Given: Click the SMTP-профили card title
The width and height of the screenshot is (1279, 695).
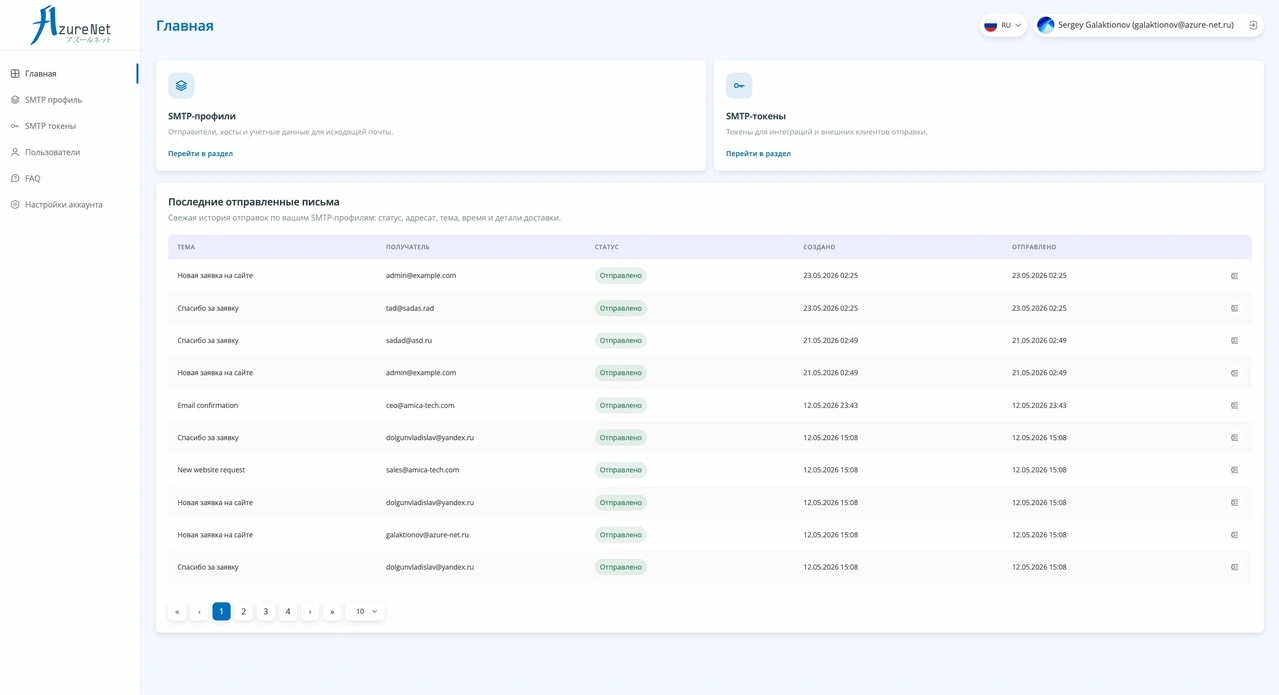Looking at the screenshot, I should (x=202, y=116).
